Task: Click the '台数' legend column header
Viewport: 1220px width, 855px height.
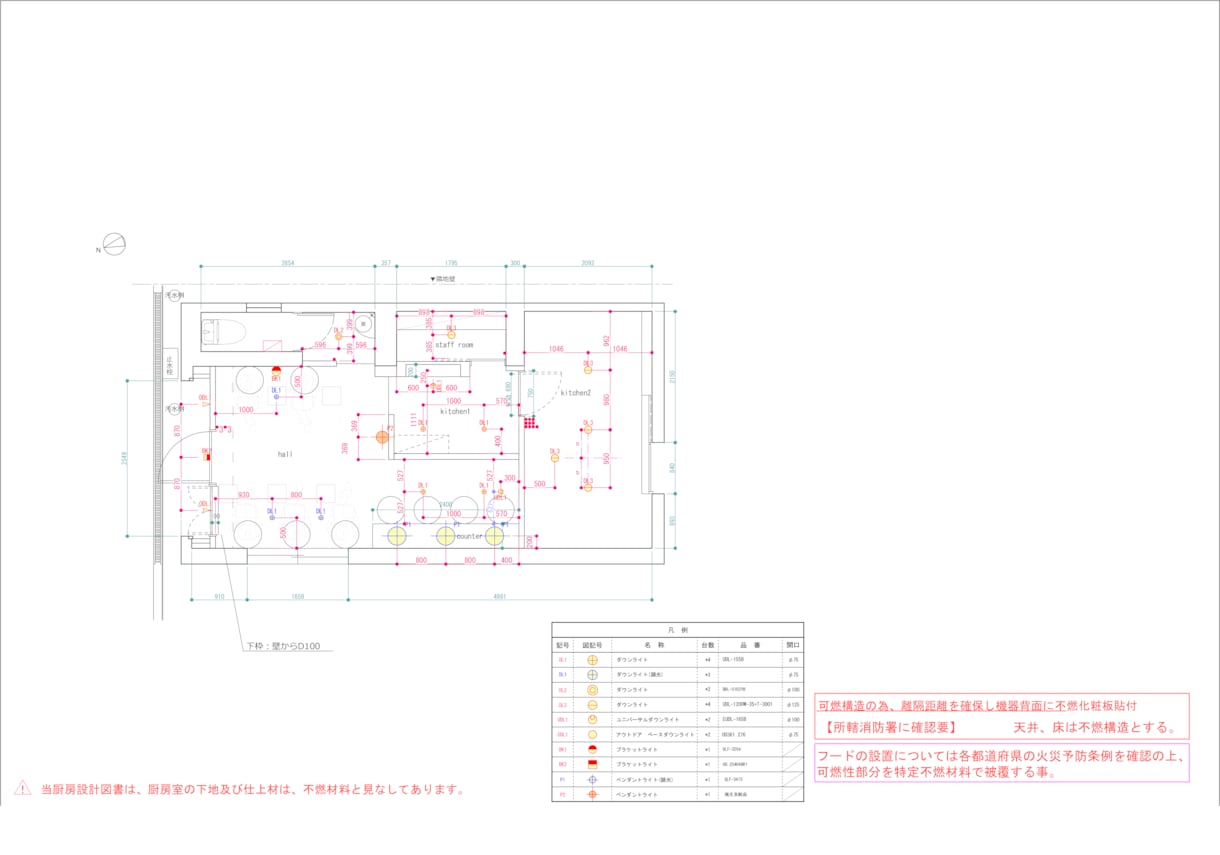Action: point(707,646)
